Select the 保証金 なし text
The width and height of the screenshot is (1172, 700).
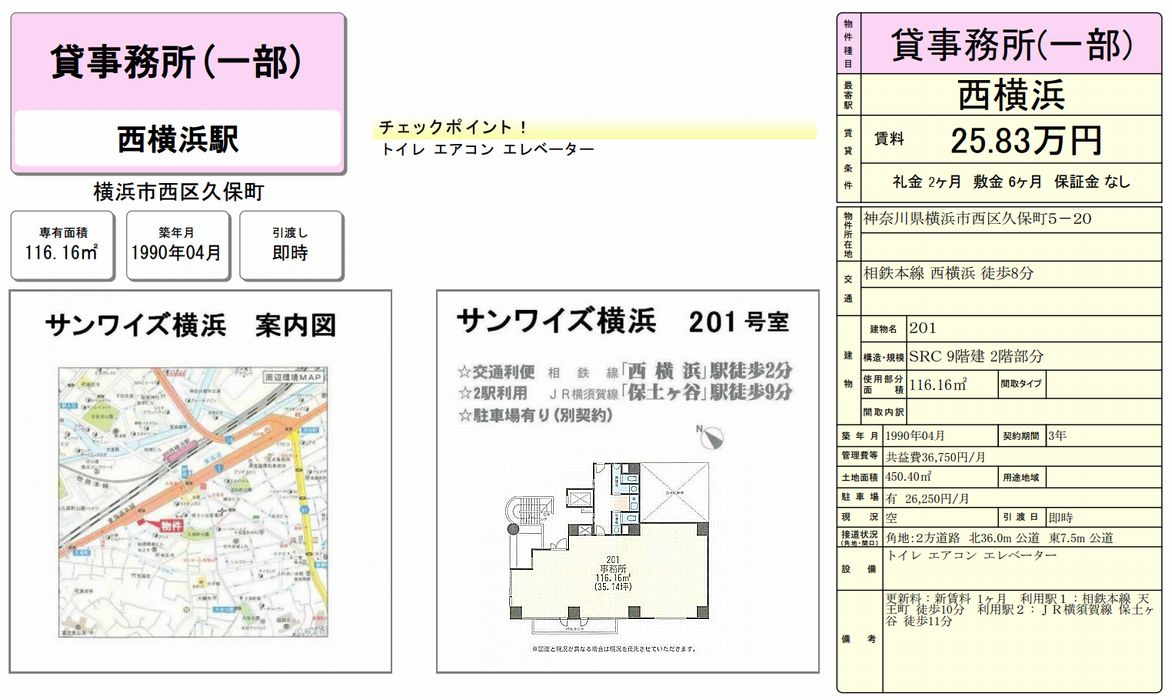pyautogui.click(x=1092, y=182)
